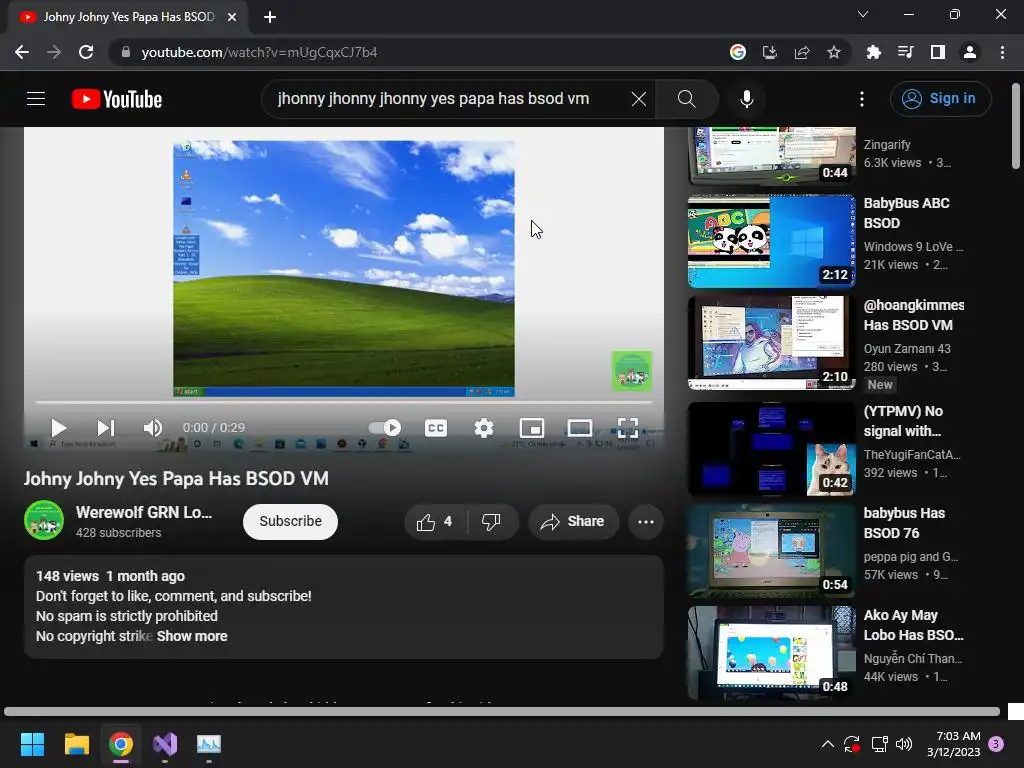Open Chrome extensions puzzle icon
Screen dimensions: 1024x768
click(873, 52)
